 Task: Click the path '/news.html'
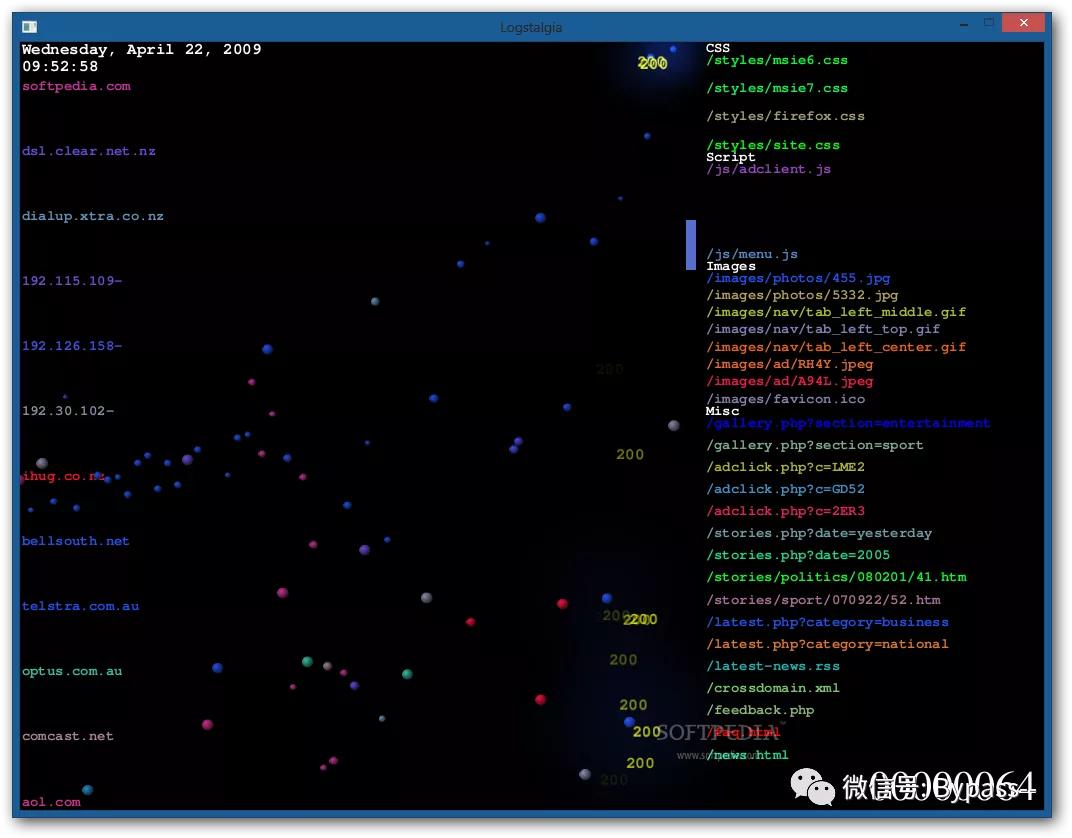point(748,755)
